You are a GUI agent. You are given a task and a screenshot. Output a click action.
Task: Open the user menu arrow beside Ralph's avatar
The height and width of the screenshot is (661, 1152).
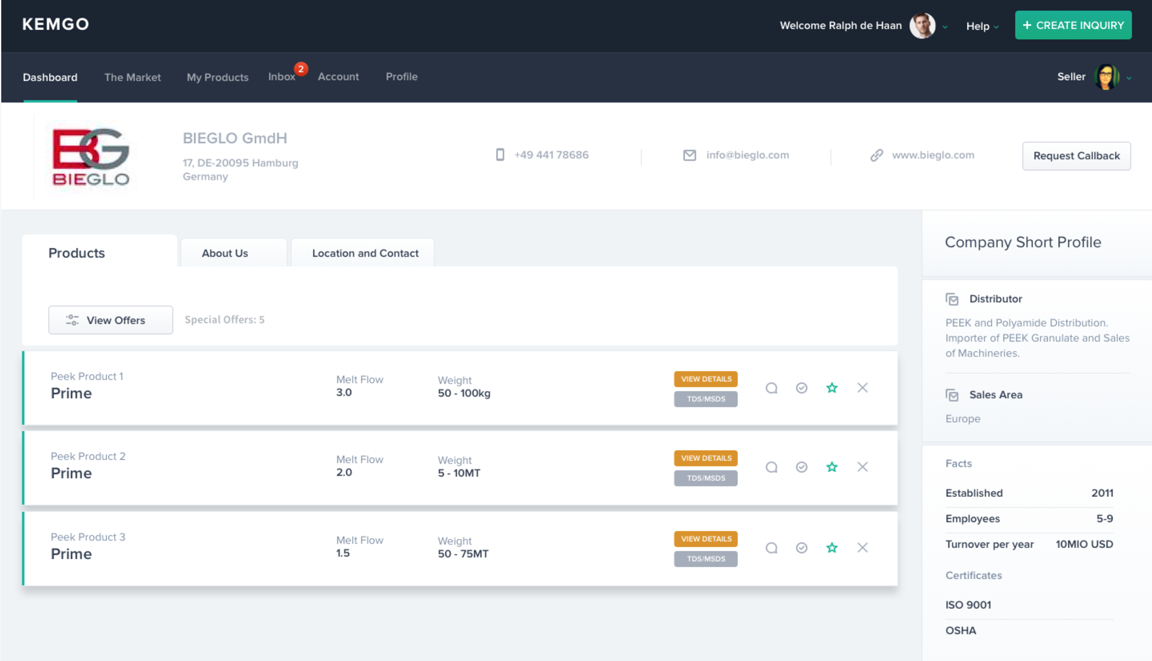point(945,27)
